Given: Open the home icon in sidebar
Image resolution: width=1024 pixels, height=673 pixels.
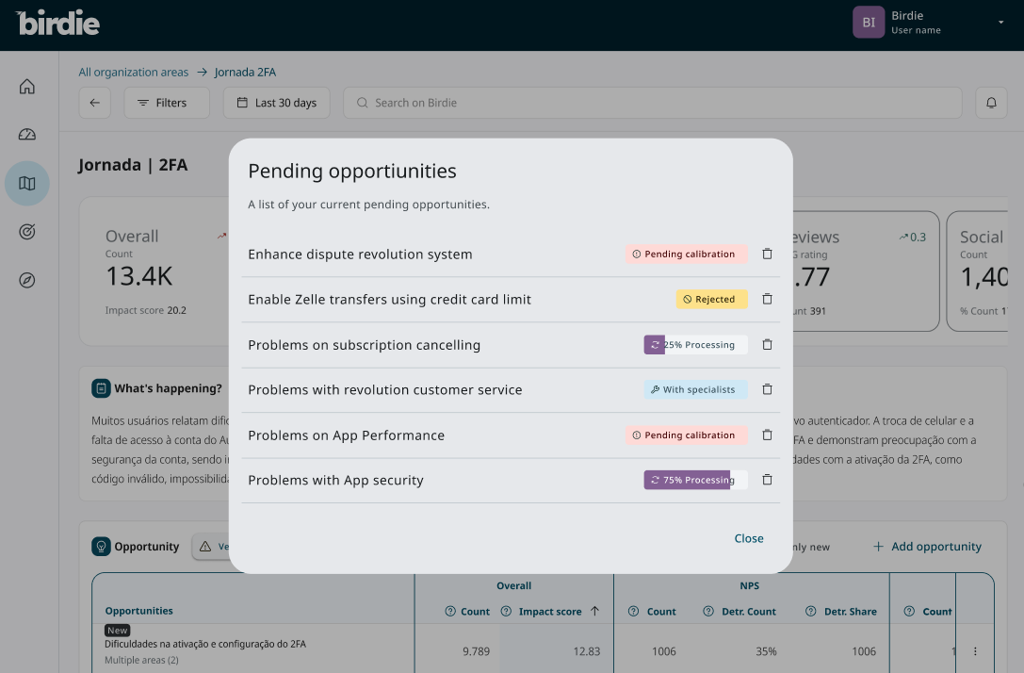Looking at the screenshot, I should [x=27, y=87].
